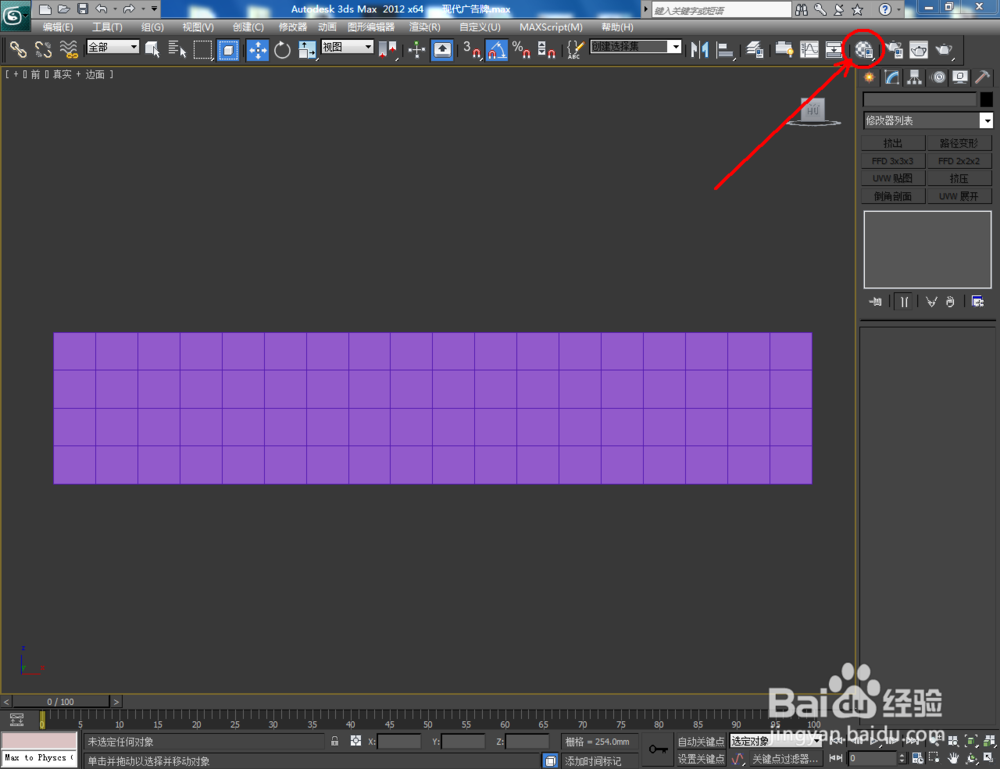Screen dimensions: 1000x769
Task: Expand the Help options dropdown arrow
Action: (x=899, y=10)
